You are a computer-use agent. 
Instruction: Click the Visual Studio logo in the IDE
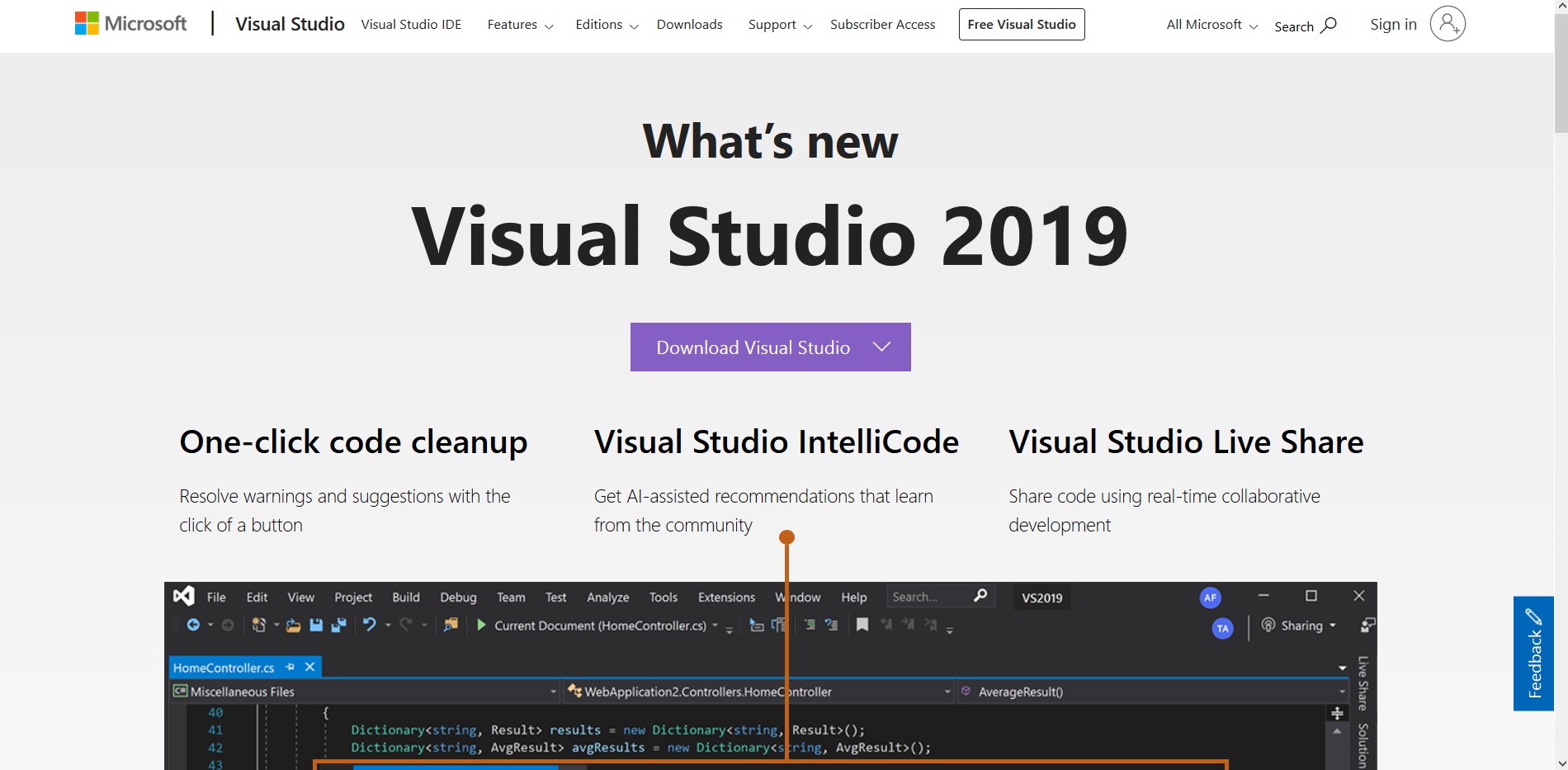[184, 596]
